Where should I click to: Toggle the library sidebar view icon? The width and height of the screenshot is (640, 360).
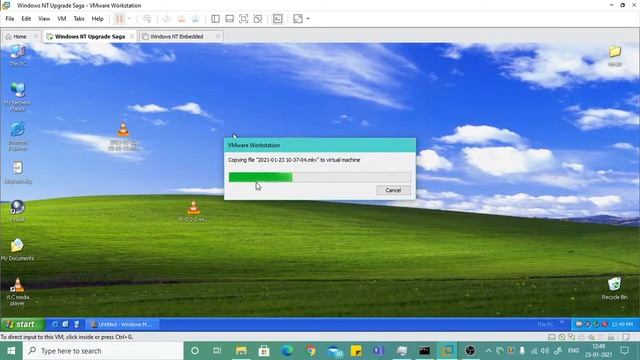216,19
